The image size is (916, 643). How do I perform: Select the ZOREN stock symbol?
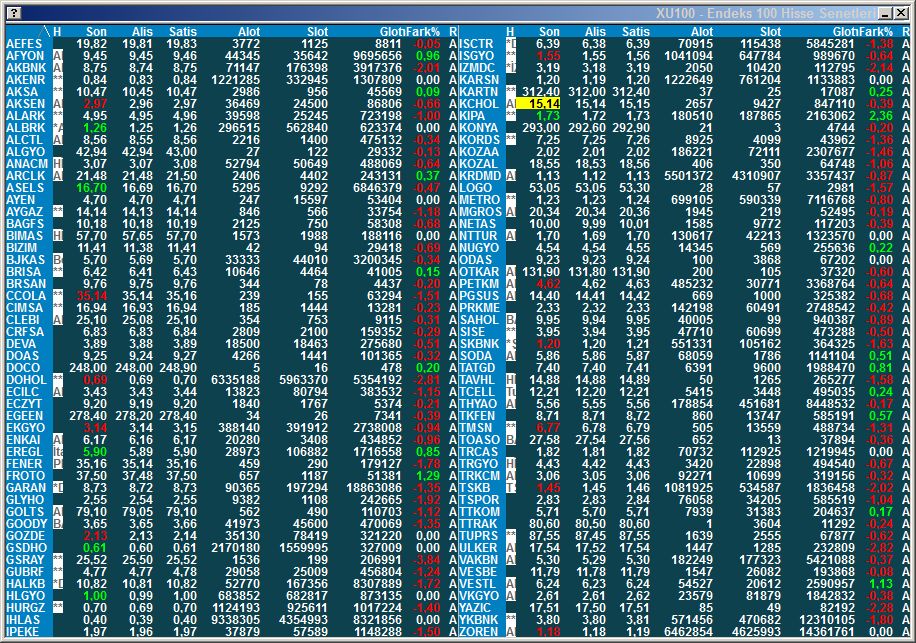(x=479, y=632)
